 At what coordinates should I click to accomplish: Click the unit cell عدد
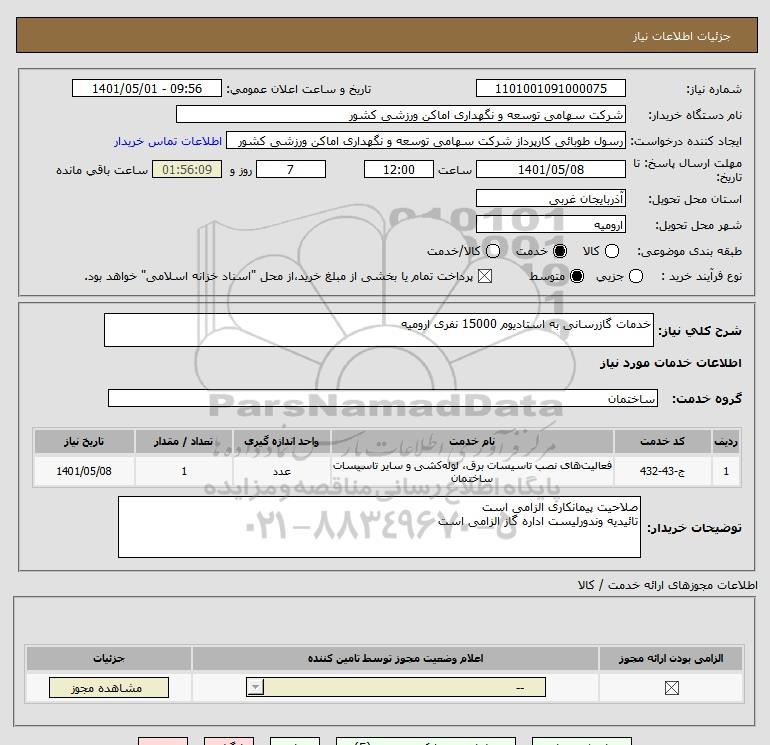pyautogui.click(x=282, y=471)
